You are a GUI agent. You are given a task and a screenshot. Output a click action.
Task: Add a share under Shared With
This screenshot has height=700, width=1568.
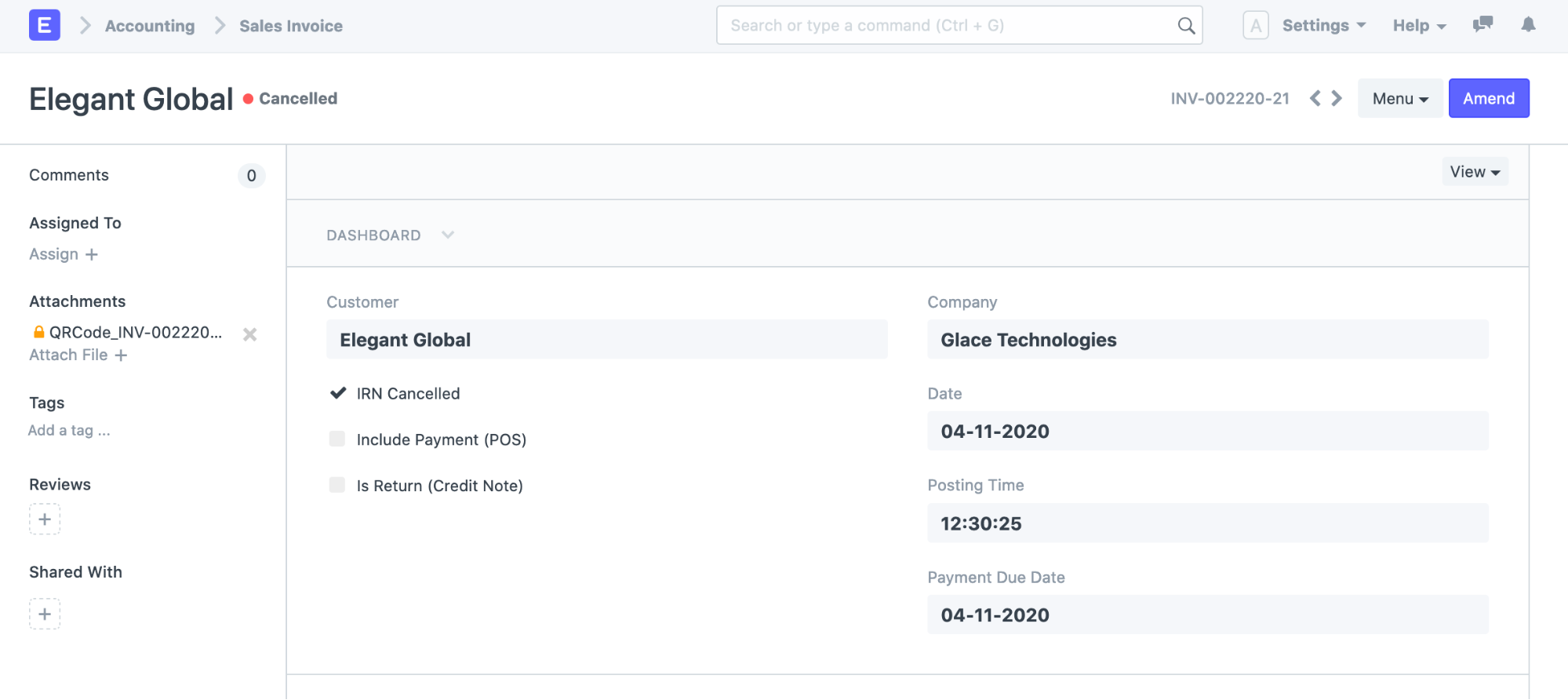(x=45, y=614)
